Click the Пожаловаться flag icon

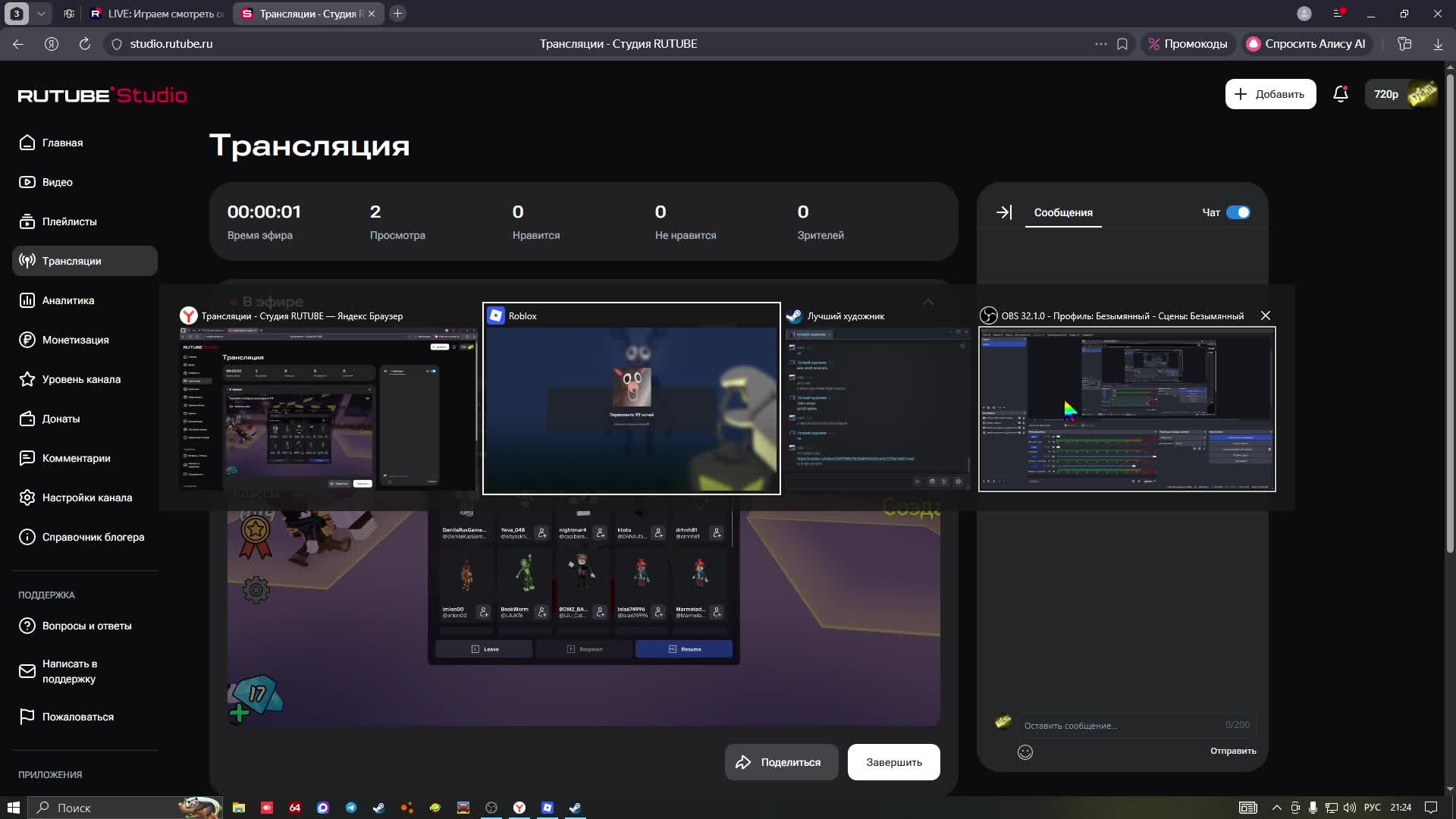tap(27, 717)
